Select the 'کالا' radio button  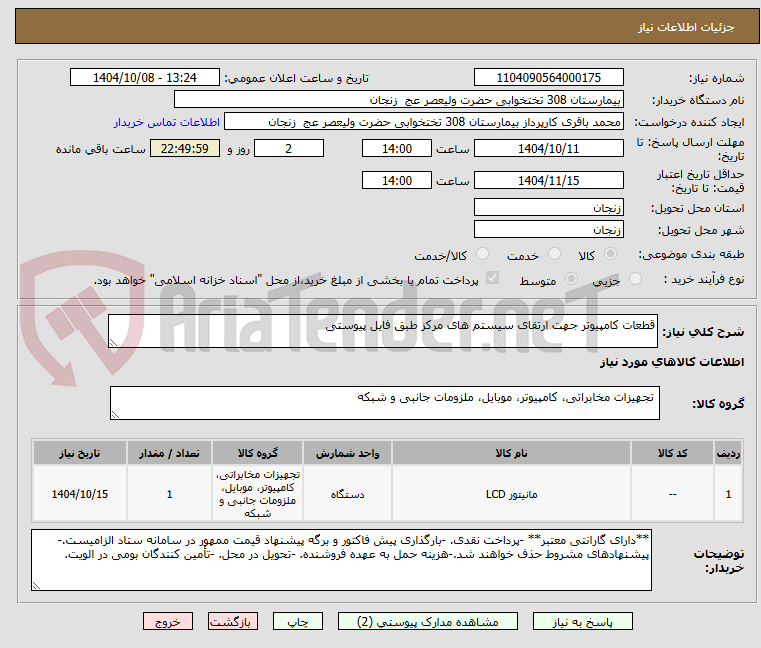(611, 254)
